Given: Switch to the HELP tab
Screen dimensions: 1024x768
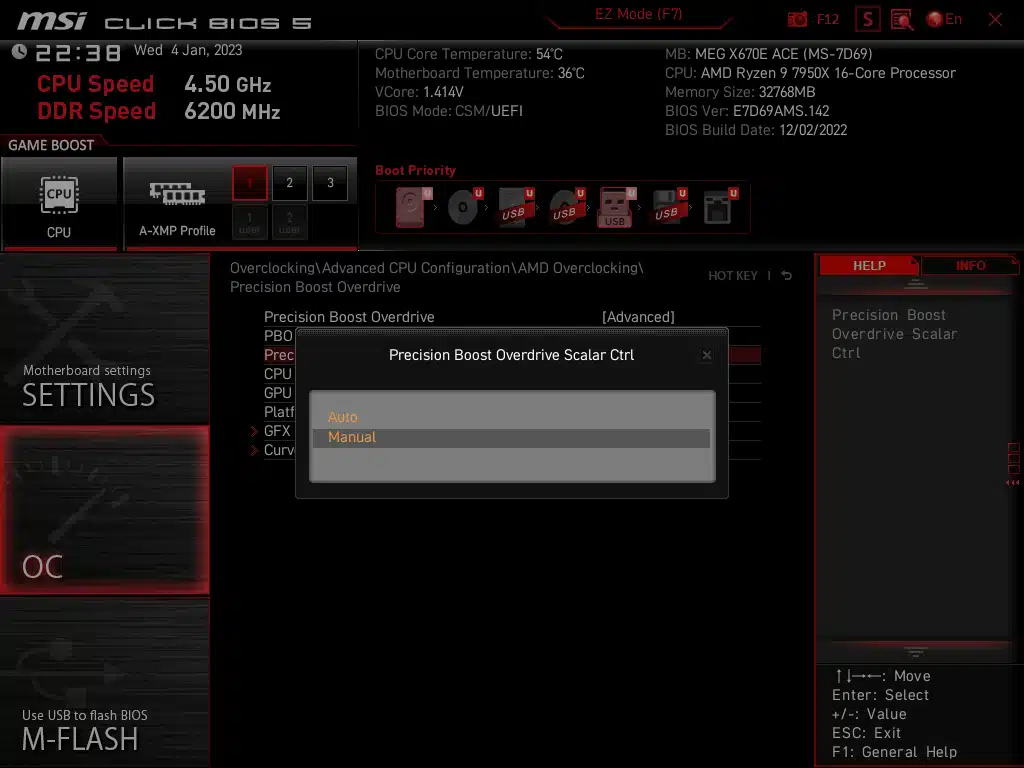Looking at the screenshot, I should (869, 266).
